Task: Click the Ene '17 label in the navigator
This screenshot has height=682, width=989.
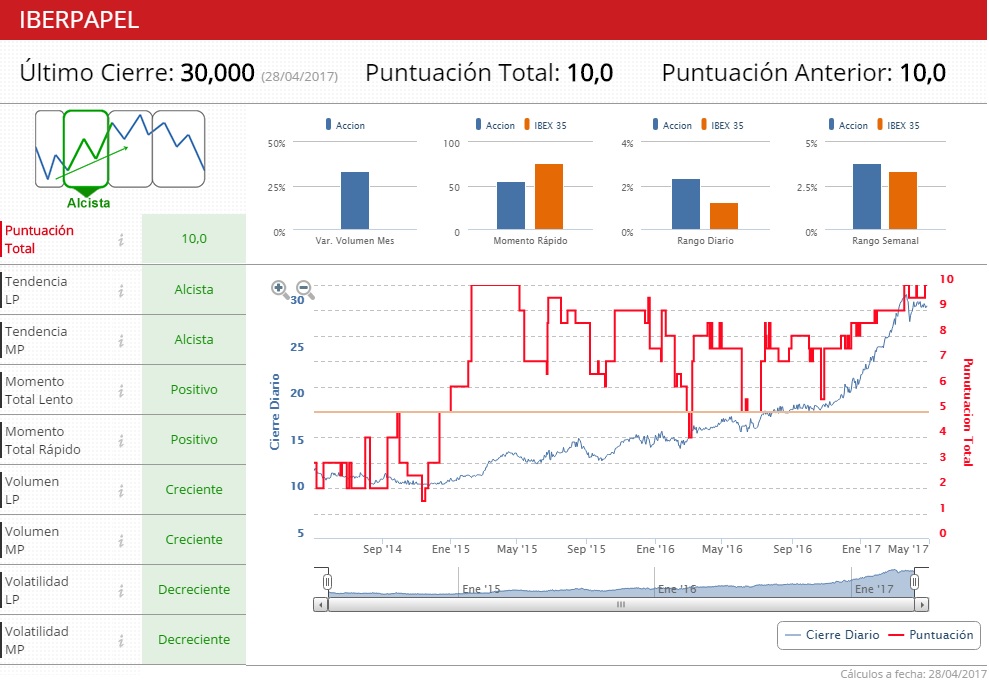Action: coord(874,589)
